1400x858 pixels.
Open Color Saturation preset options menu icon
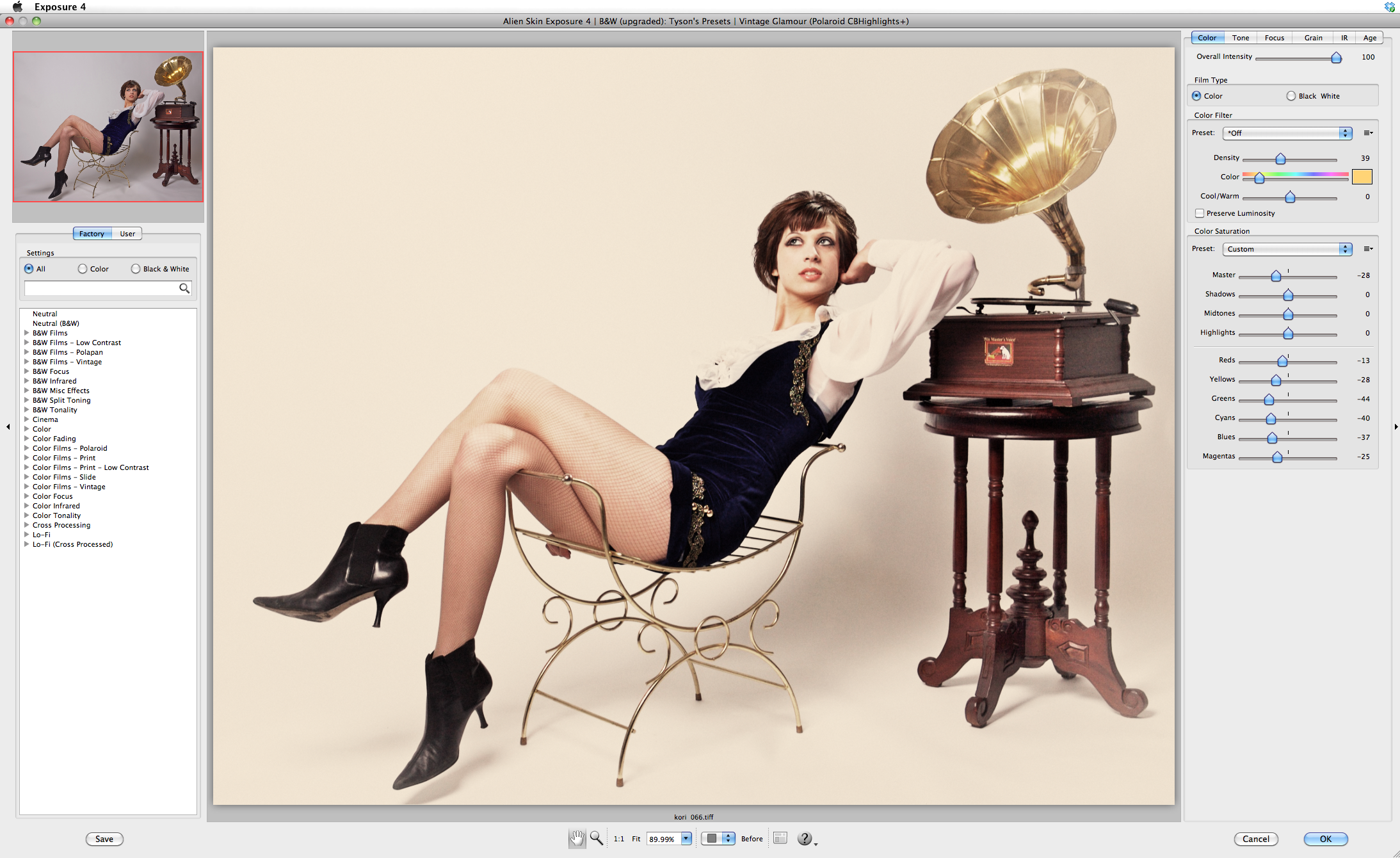tap(1368, 249)
